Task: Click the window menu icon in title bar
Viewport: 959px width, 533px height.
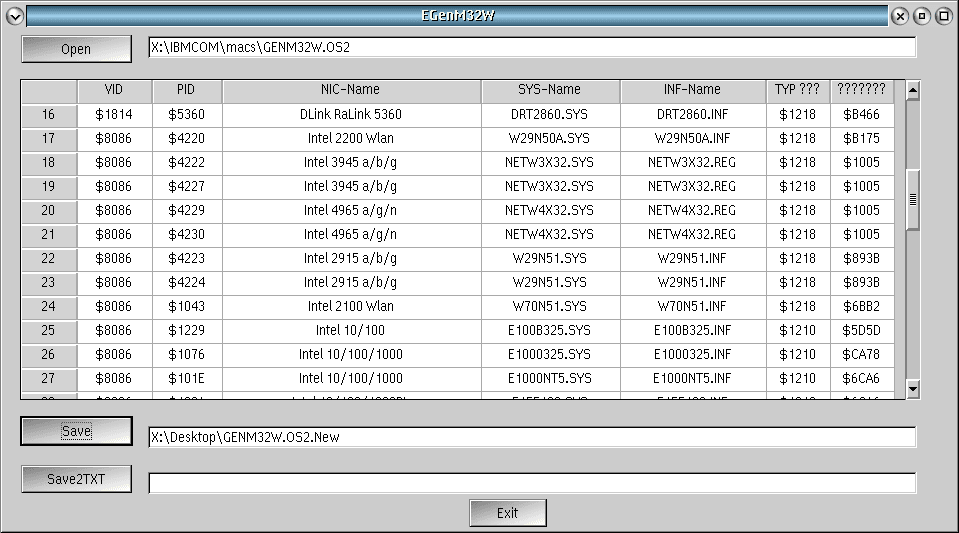Action: [x=12, y=16]
